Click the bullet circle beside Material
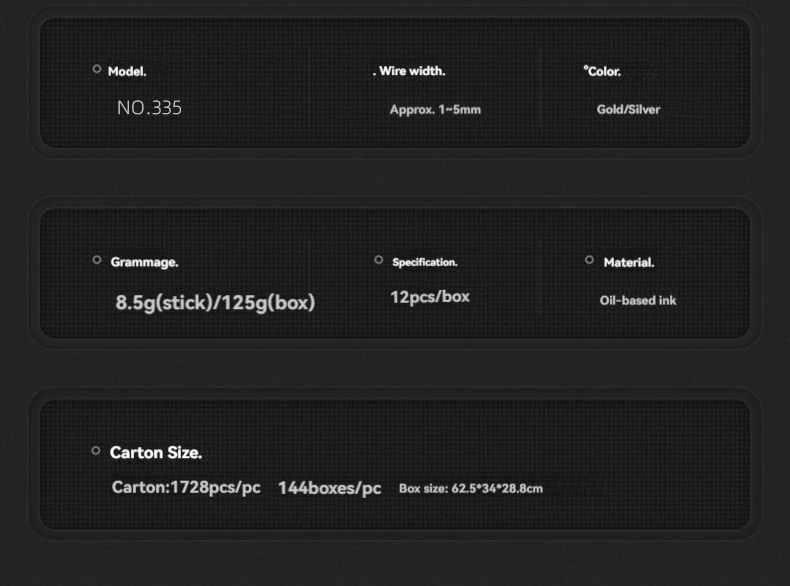Viewport: 790px width, 586px height. point(589,260)
